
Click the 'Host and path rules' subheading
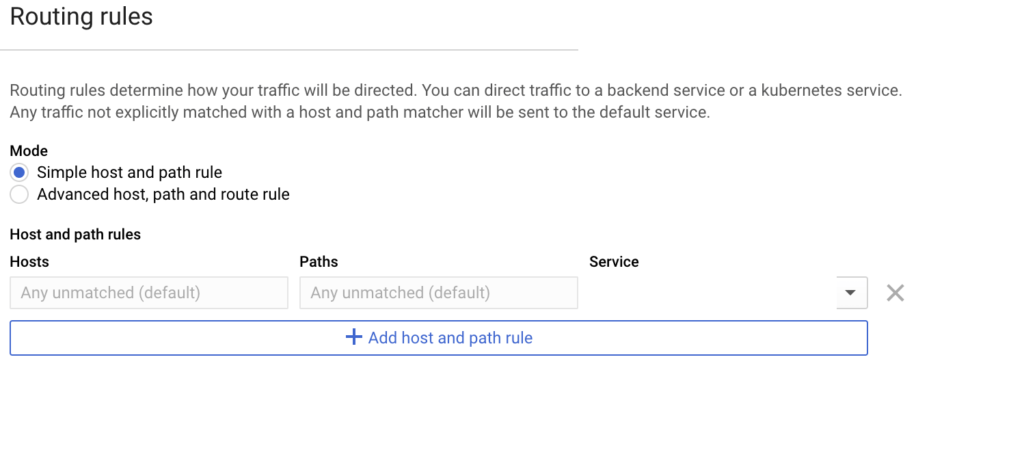(75, 234)
